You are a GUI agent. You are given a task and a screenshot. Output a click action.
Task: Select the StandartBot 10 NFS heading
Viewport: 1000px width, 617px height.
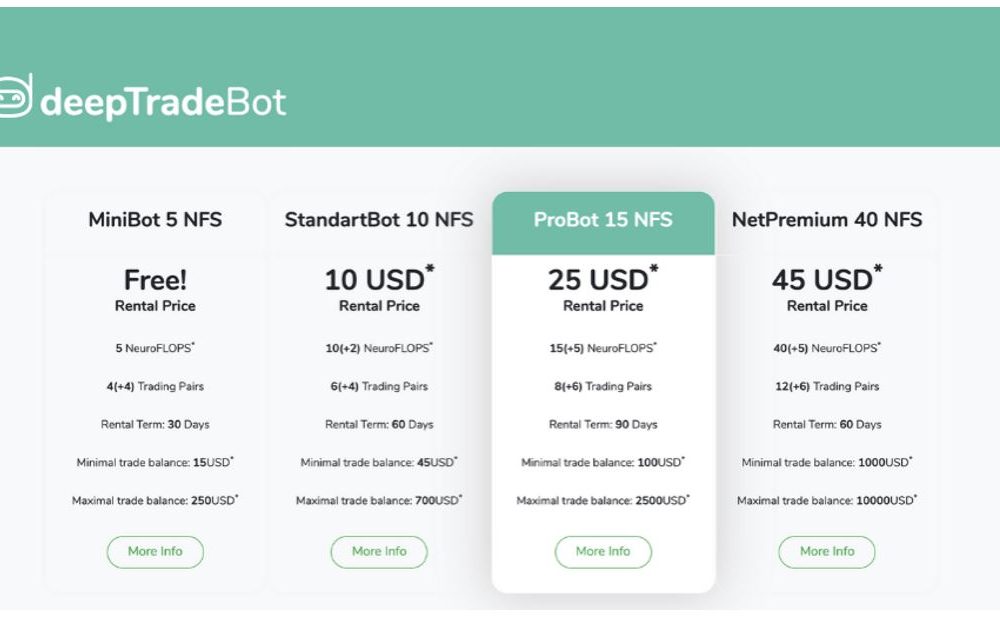(379, 219)
